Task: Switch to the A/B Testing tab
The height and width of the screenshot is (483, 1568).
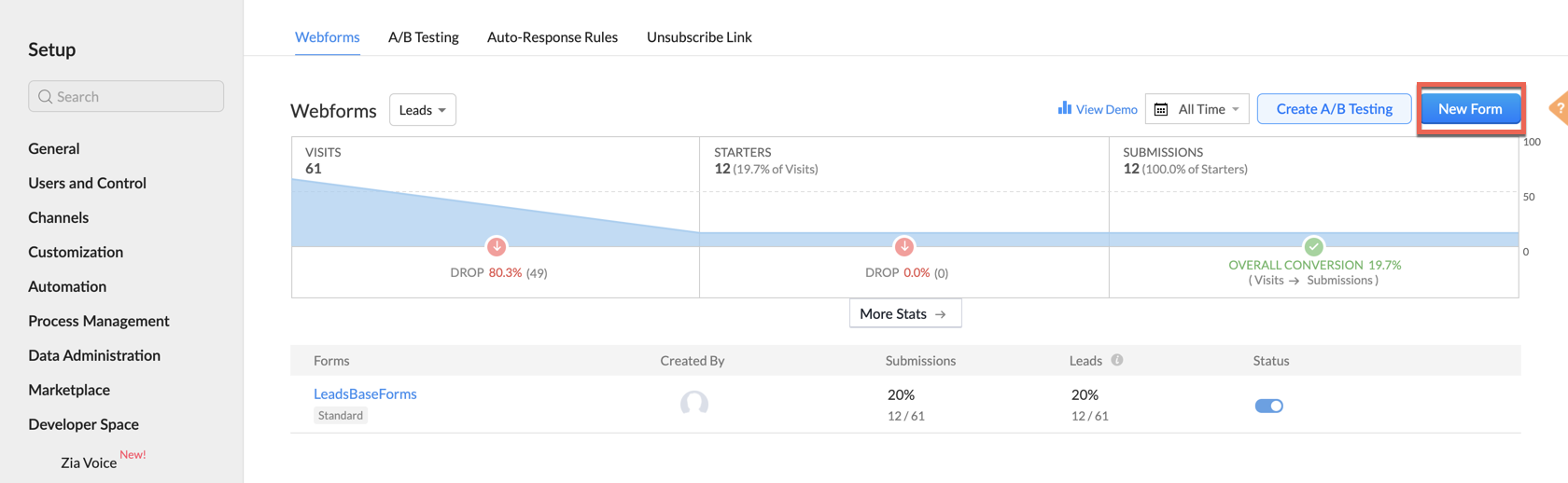Action: (x=423, y=37)
